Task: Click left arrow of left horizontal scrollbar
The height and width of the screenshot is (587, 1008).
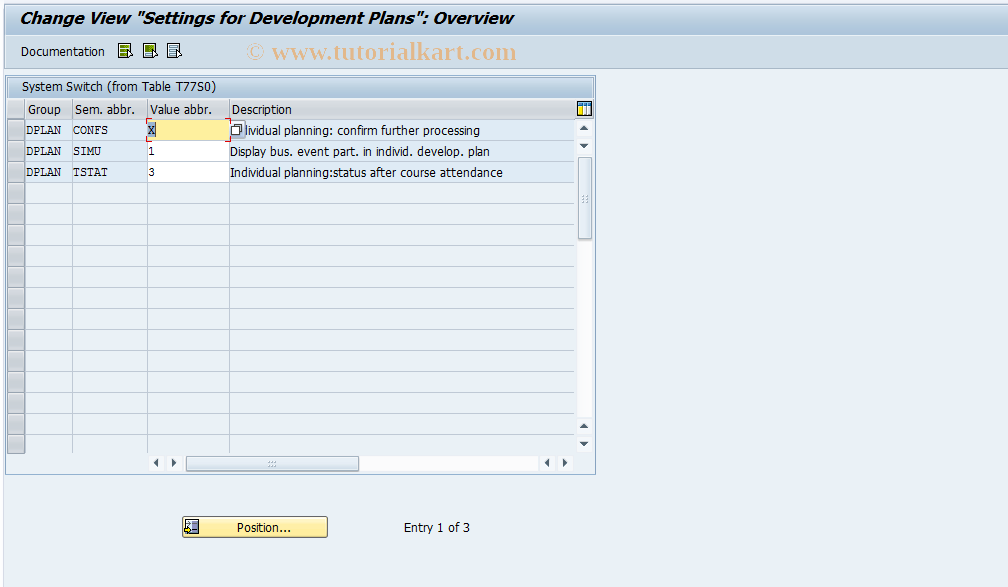Action: pos(156,463)
